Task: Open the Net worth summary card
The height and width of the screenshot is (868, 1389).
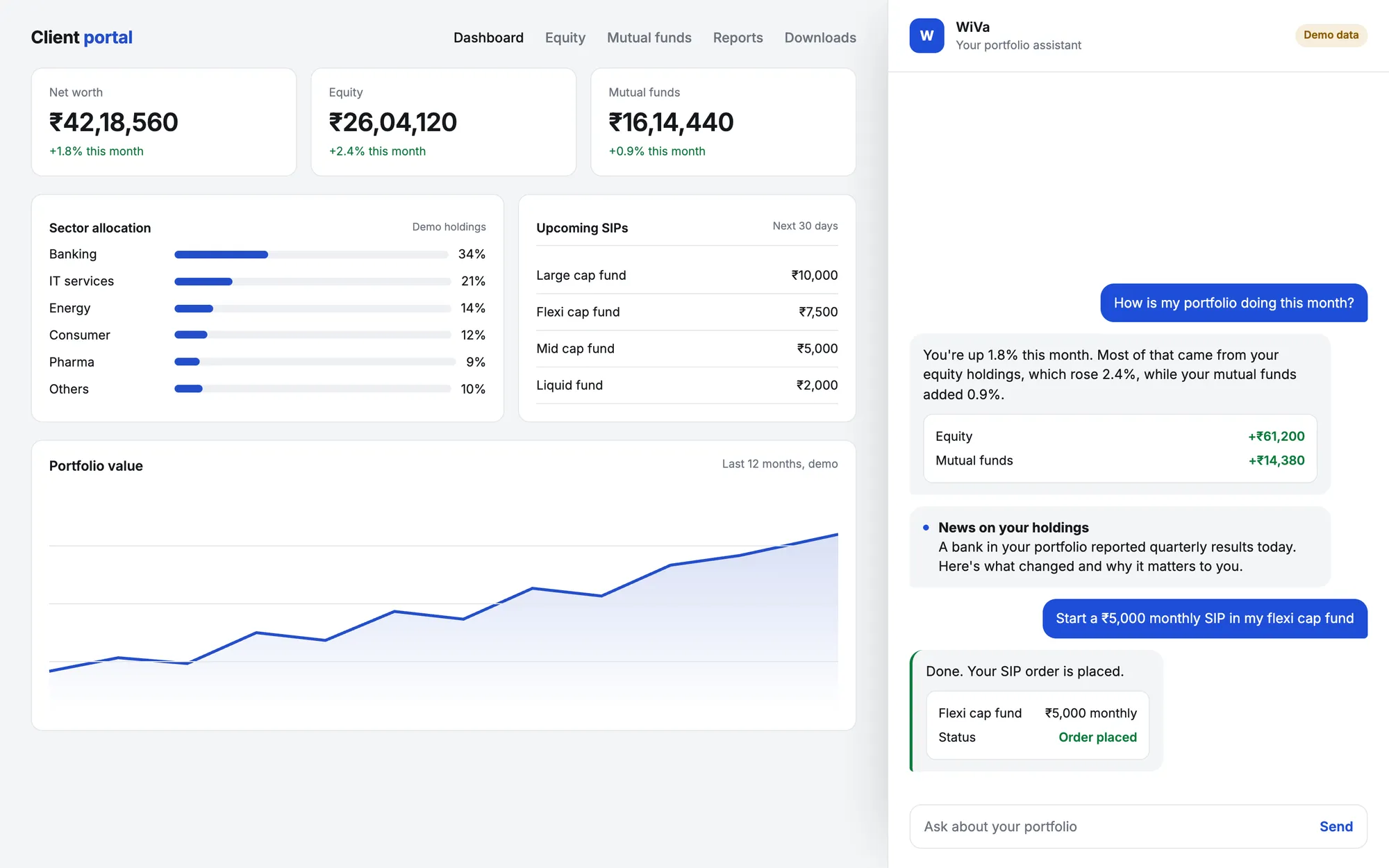Action: [x=164, y=122]
